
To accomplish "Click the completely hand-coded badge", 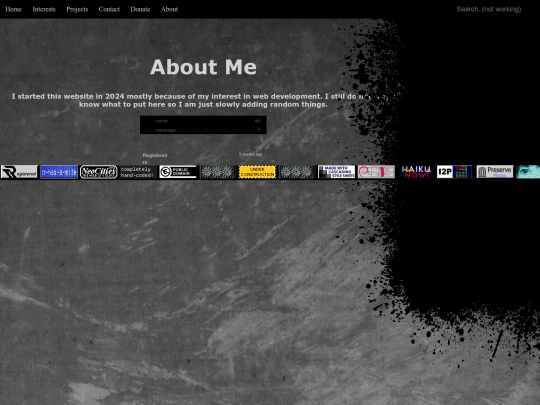I will (138, 172).
